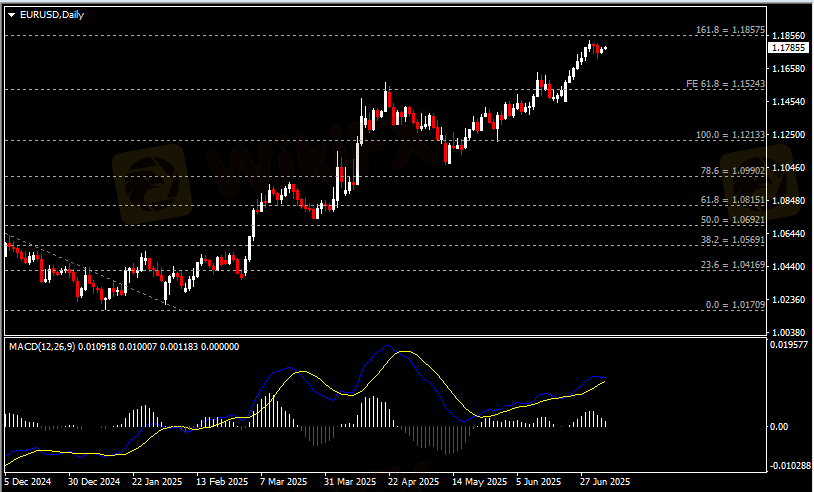Click the 31 Mar 2025 date label
Image resolution: width=814 pixels, height=492 pixels.
350,482
